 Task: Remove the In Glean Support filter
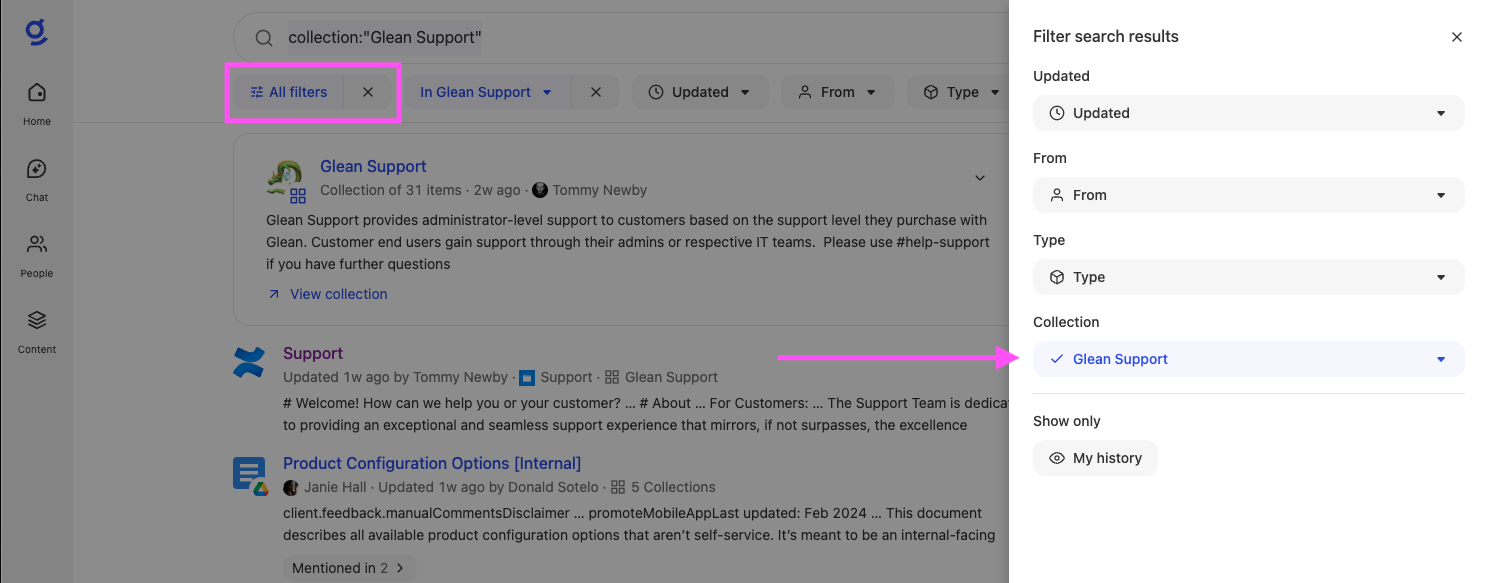point(596,92)
